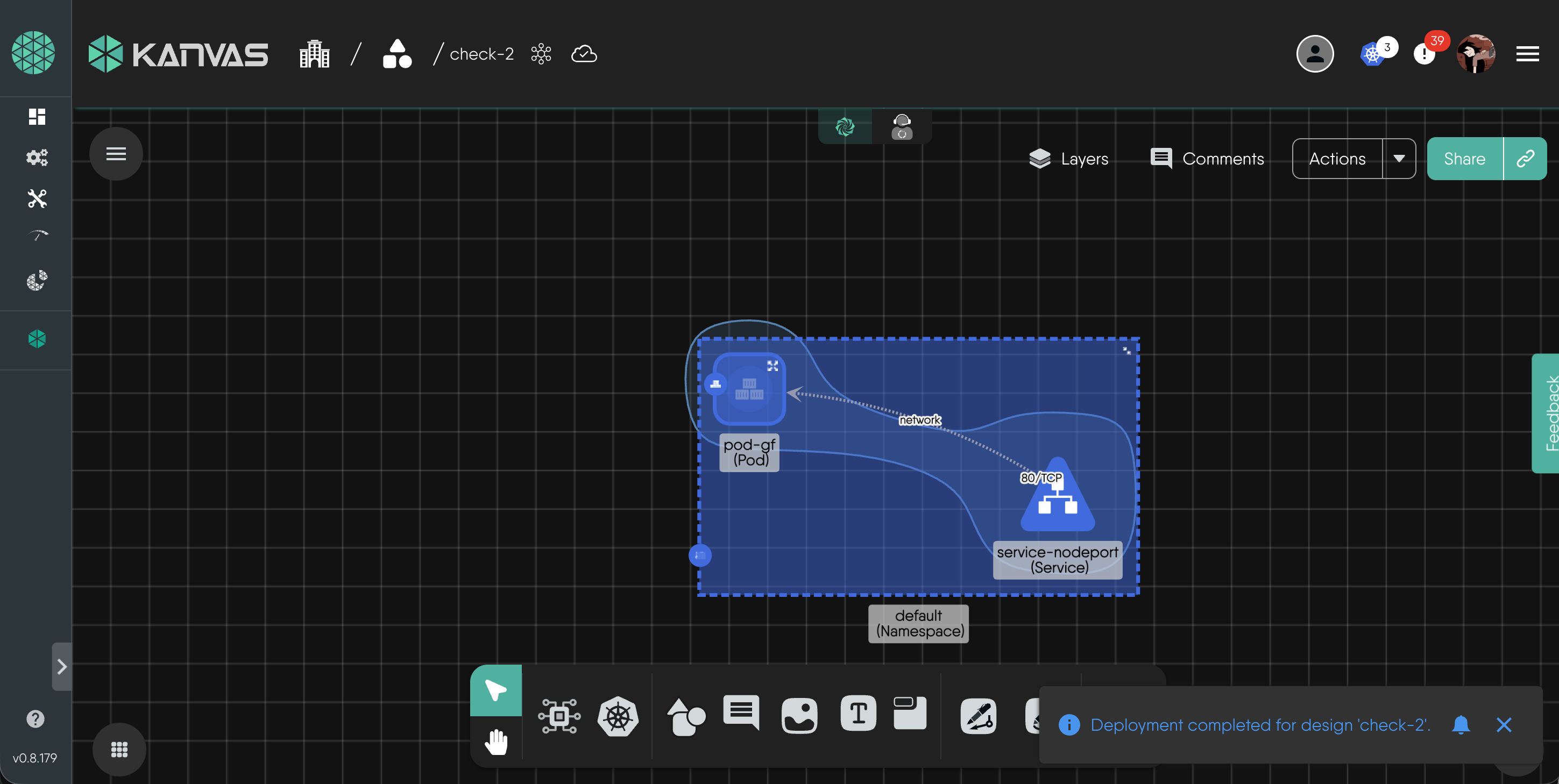Dismiss the deployment completed notification

[1503, 725]
